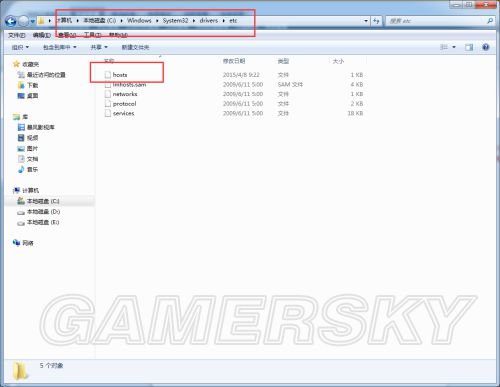Click the 2015/4/8 9:22 date cell
This screenshot has height=387, width=500.
click(x=241, y=75)
